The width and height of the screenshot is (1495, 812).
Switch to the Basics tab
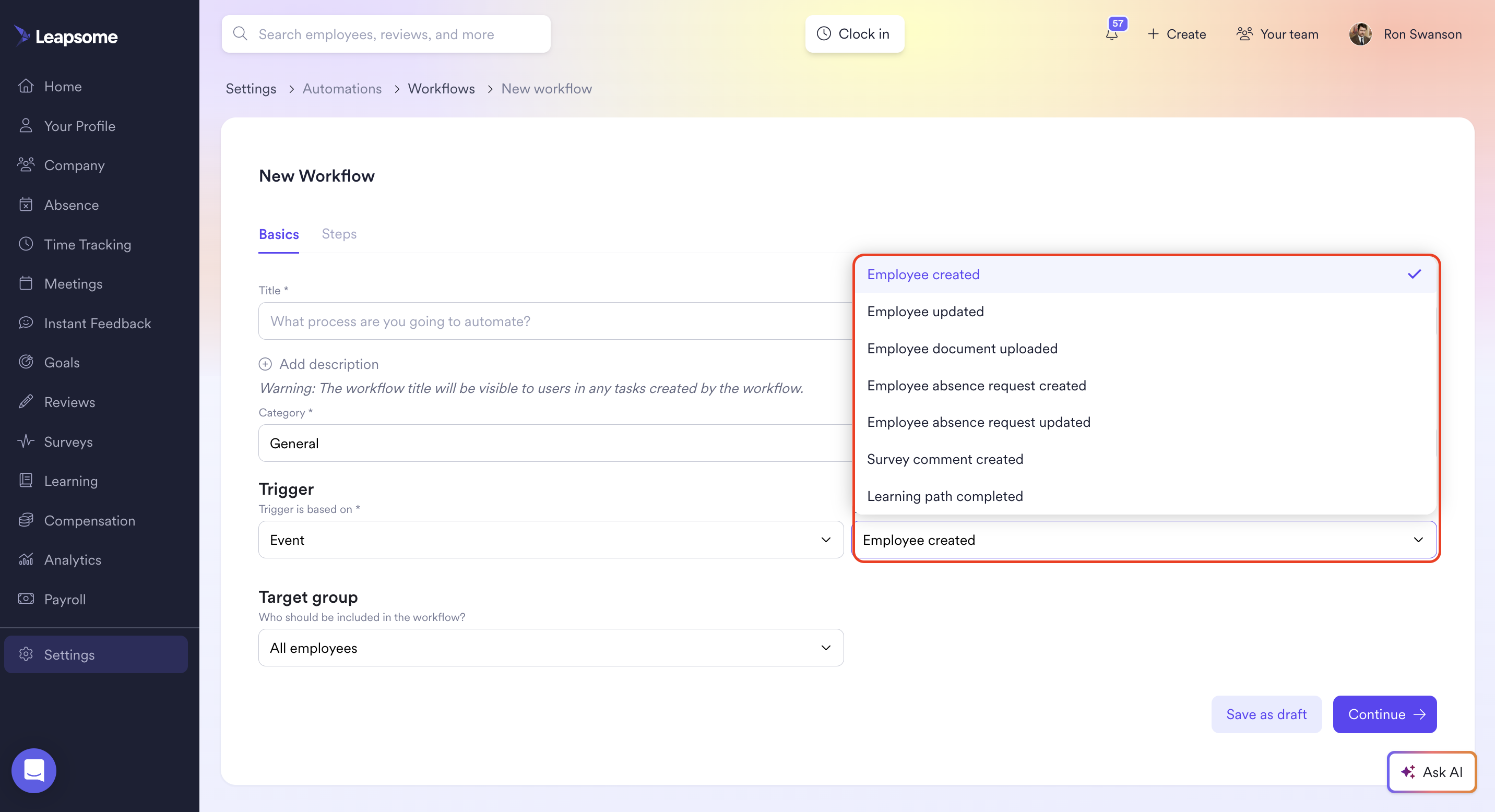(279, 234)
